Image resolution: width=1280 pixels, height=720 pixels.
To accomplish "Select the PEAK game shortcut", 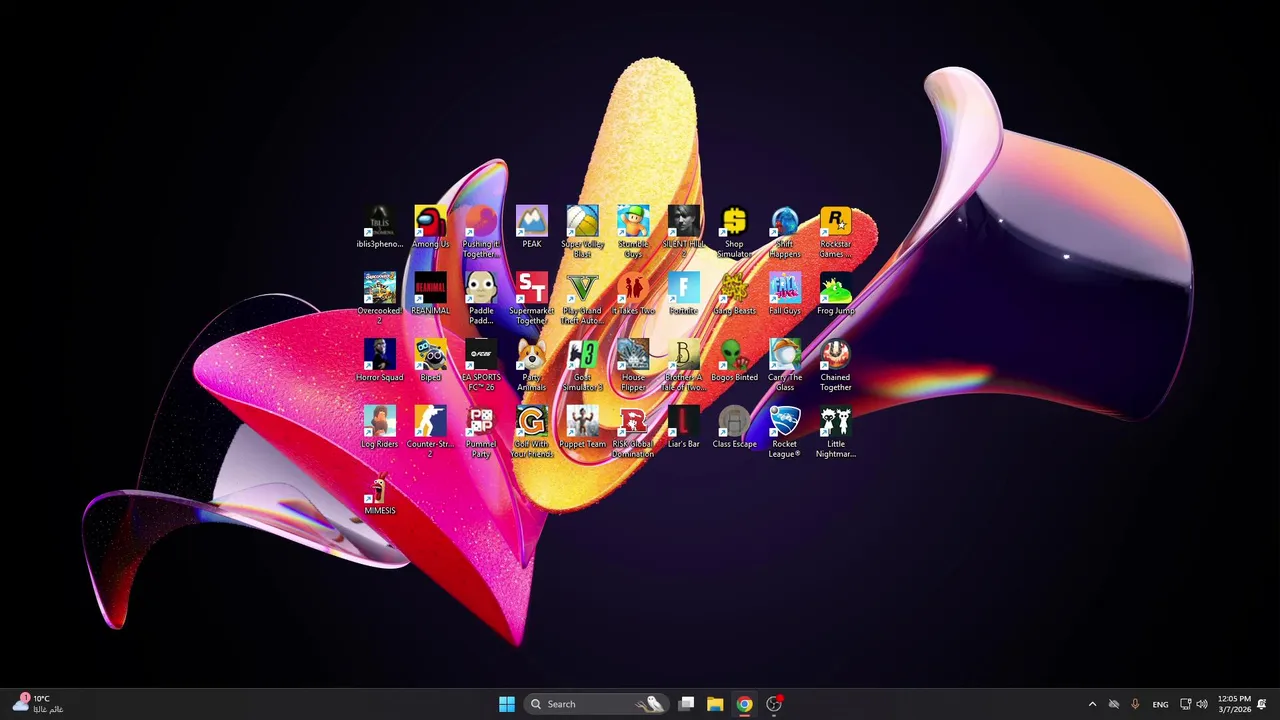I will (x=531, y=228).
